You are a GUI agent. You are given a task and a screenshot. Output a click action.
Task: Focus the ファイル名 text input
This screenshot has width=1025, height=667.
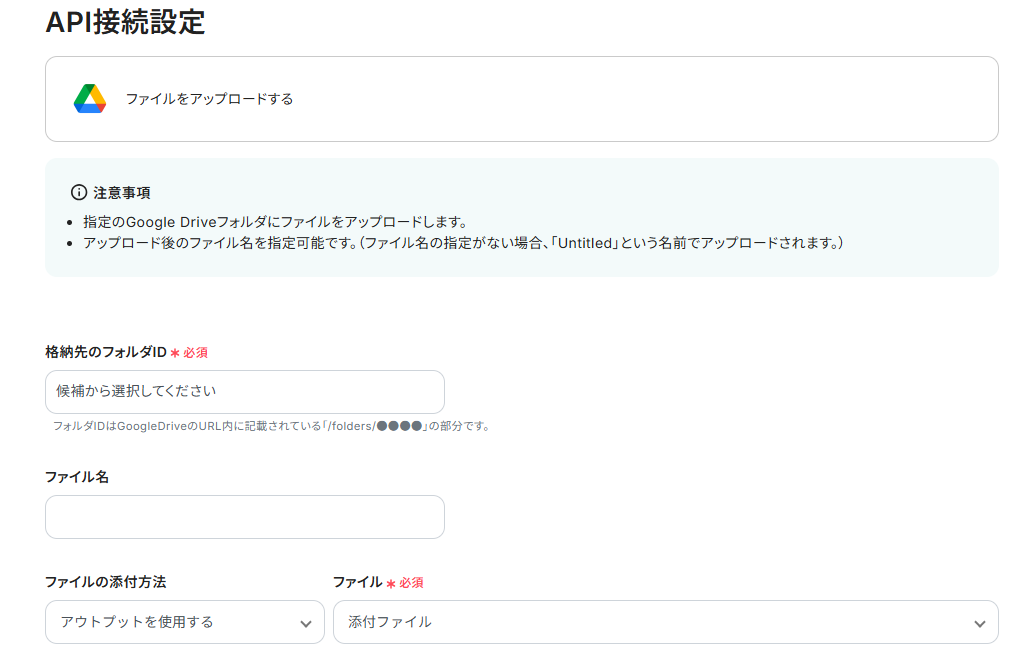[x=244, y=517]
